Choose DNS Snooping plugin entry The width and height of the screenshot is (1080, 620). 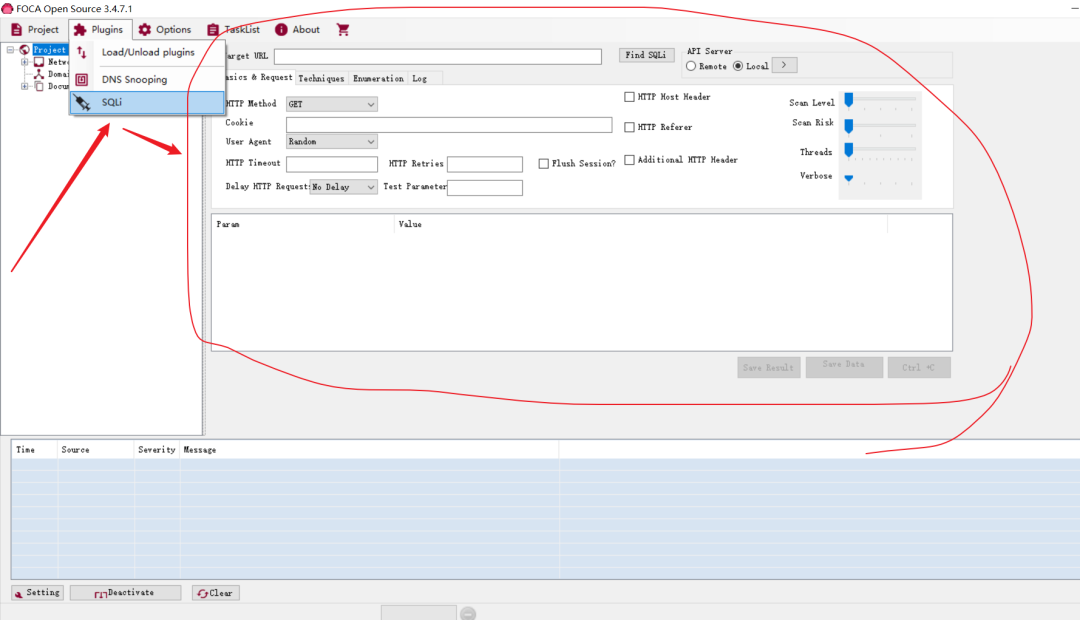coord(148,79)
